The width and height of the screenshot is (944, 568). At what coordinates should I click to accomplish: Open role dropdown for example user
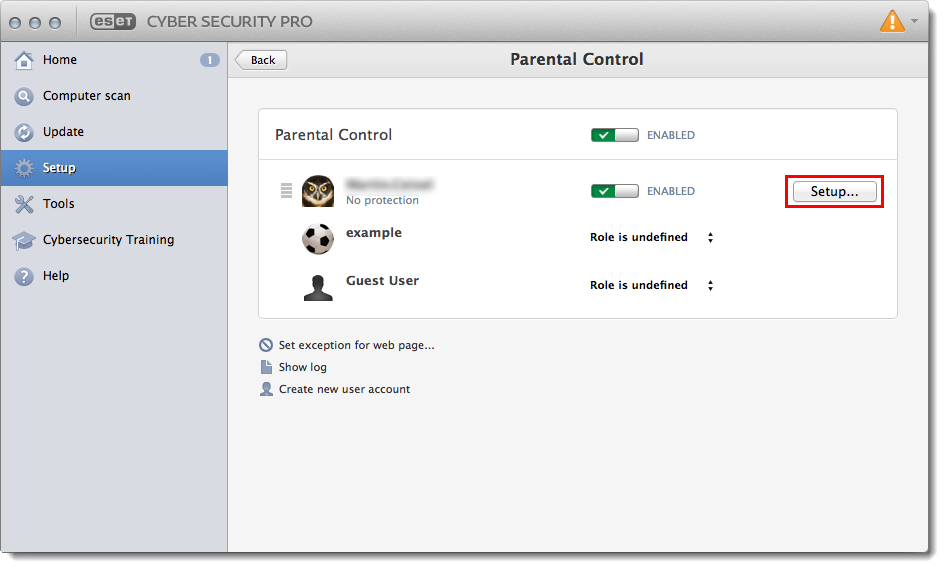pyautogui.click(x=651, y=238)
